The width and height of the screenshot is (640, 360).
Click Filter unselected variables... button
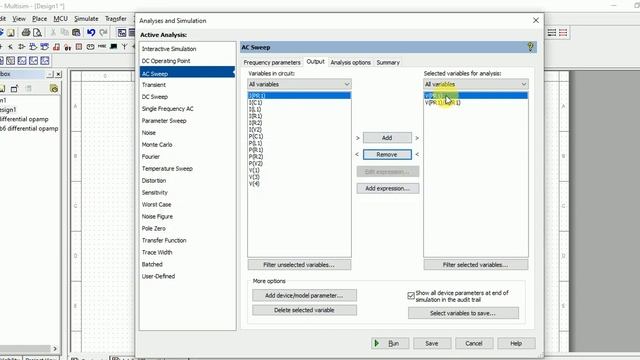pyautogui.click(x=299, y=265)
